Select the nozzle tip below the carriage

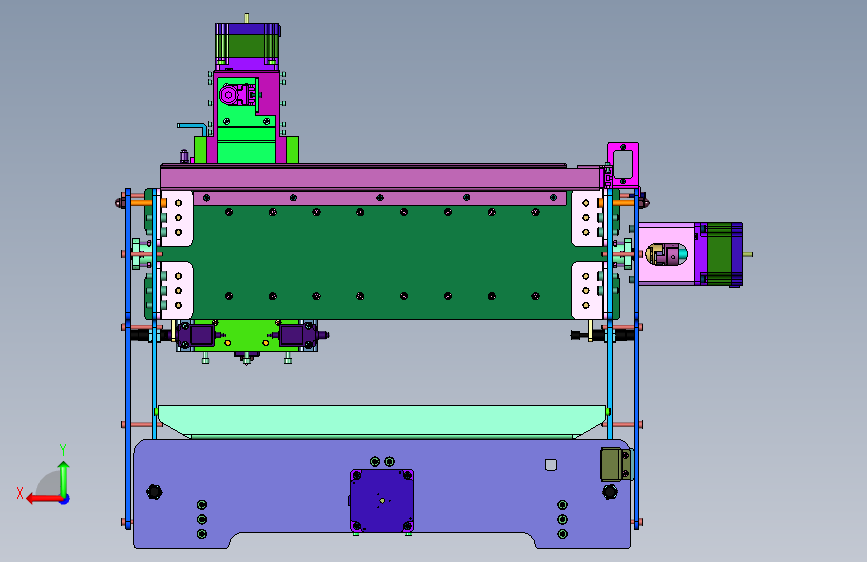point(247,360)
